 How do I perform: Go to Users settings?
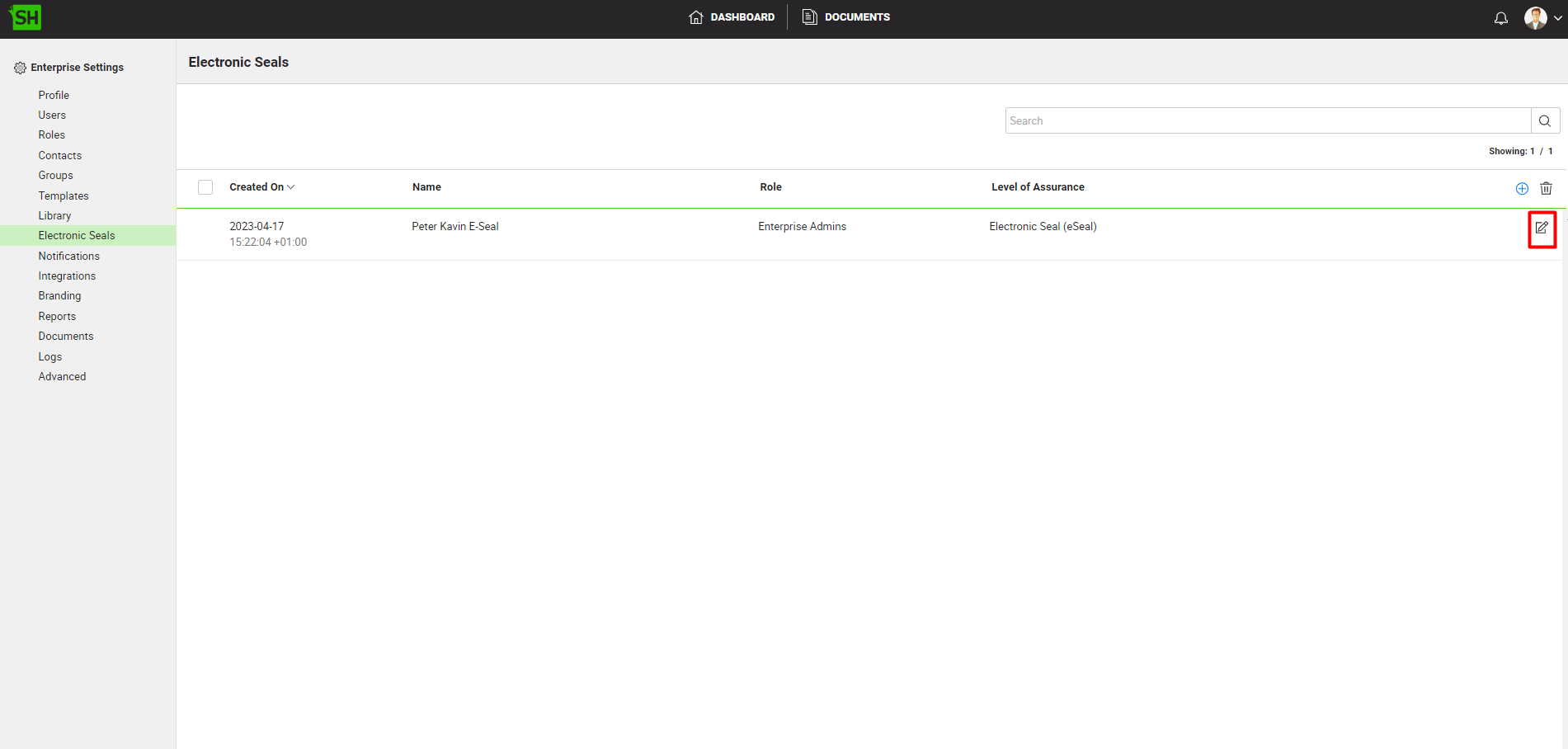pos(52,115)
